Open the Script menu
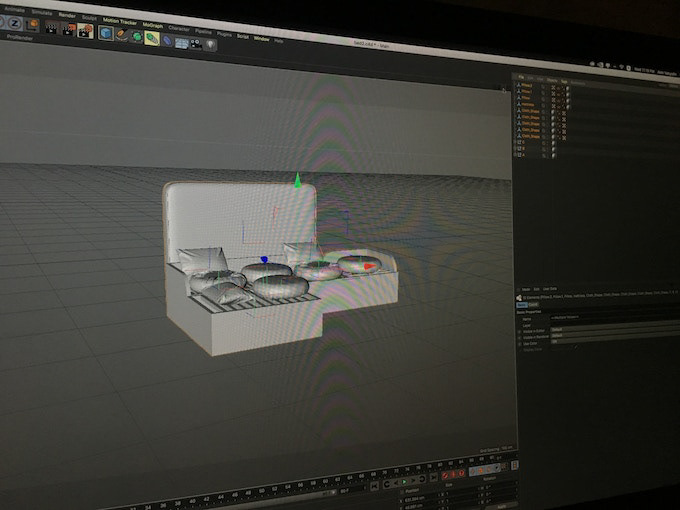This screenshot has height=510, width=680. [x=243, y=36]
